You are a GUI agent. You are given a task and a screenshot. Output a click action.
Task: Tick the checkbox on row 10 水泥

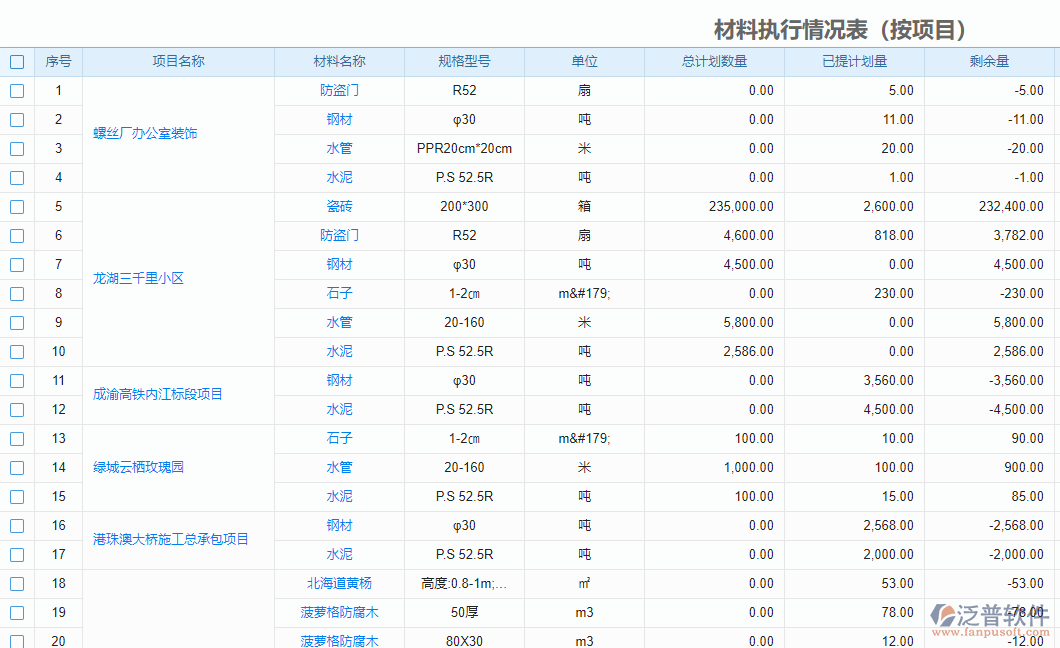click(x=16, y=351)
